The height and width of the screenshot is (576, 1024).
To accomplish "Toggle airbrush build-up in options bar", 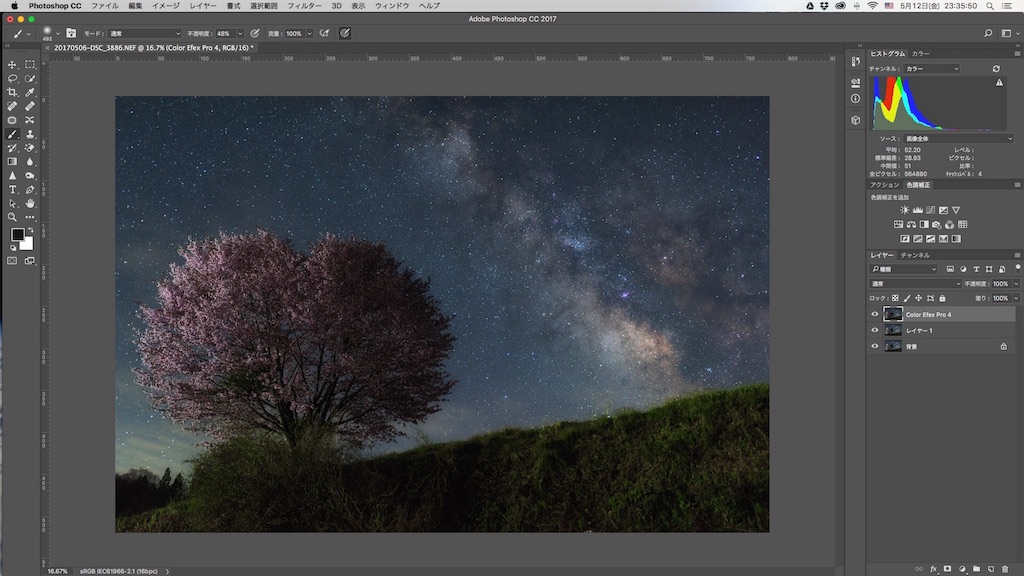I will click(x=325, y=33).
